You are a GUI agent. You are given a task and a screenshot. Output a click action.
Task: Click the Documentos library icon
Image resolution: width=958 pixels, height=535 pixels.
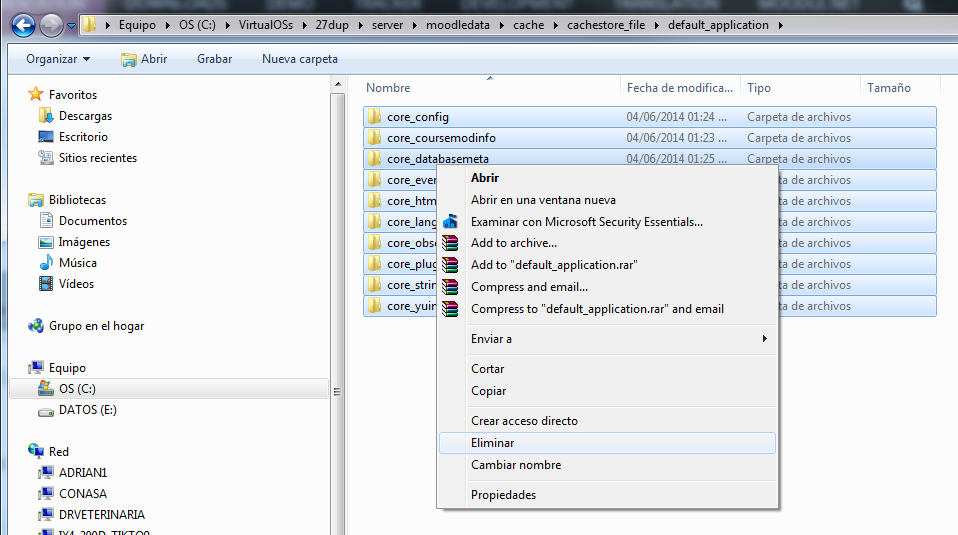(46, 220)
